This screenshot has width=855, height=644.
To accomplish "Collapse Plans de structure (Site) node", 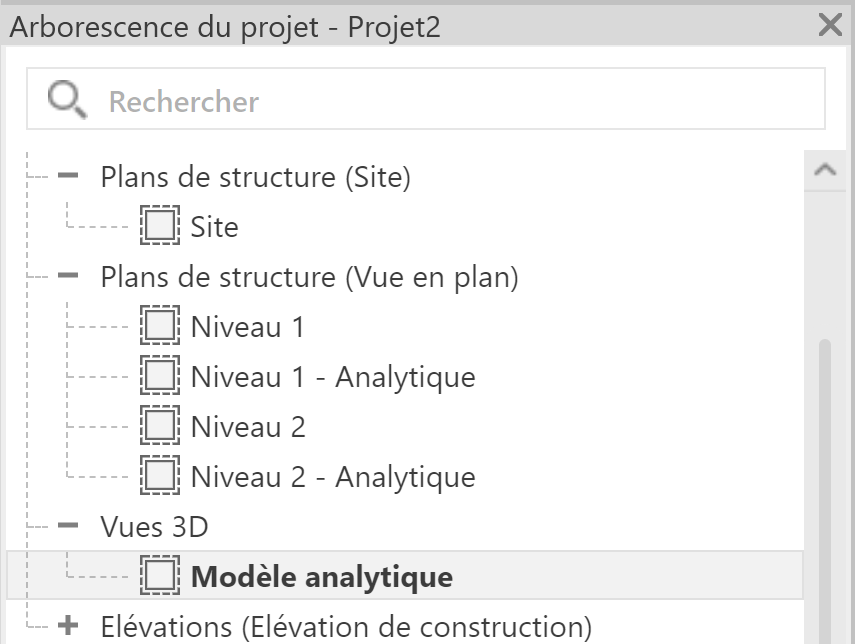I will point(68,176).
